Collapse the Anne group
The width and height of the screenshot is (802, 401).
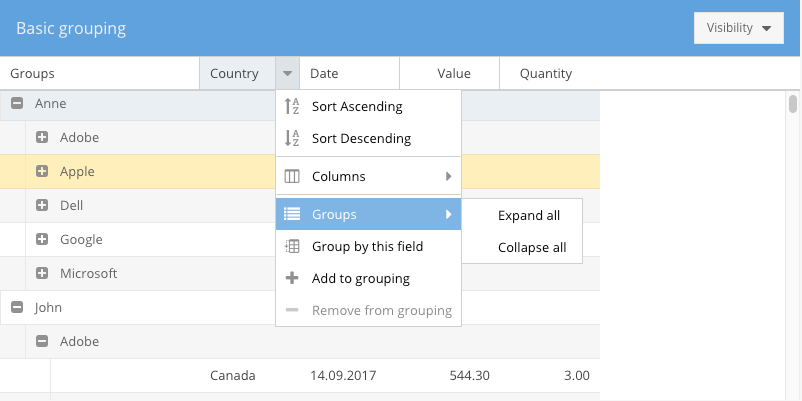[x=17, y=104]
